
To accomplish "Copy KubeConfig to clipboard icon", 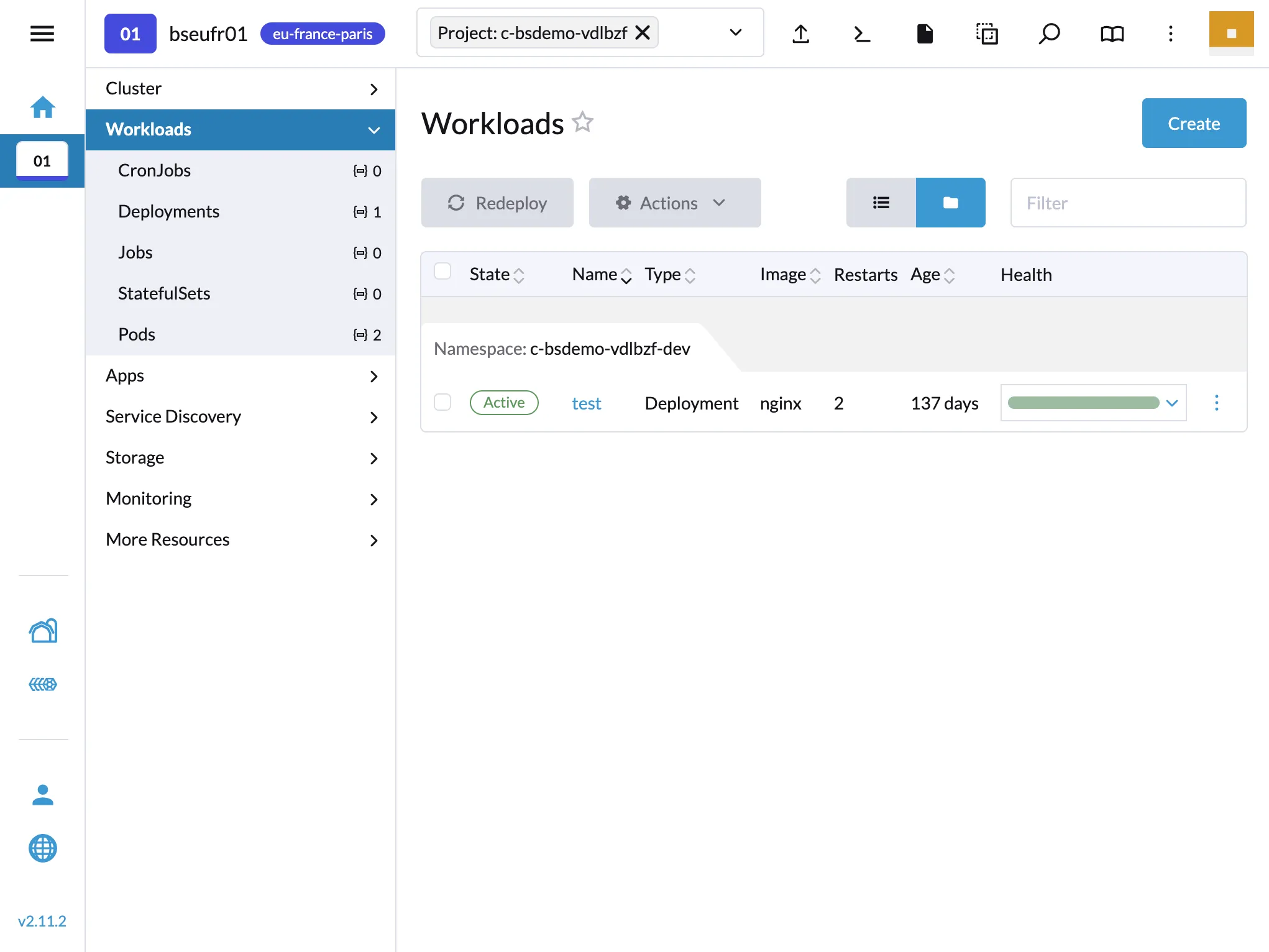I will pos(987,34).
